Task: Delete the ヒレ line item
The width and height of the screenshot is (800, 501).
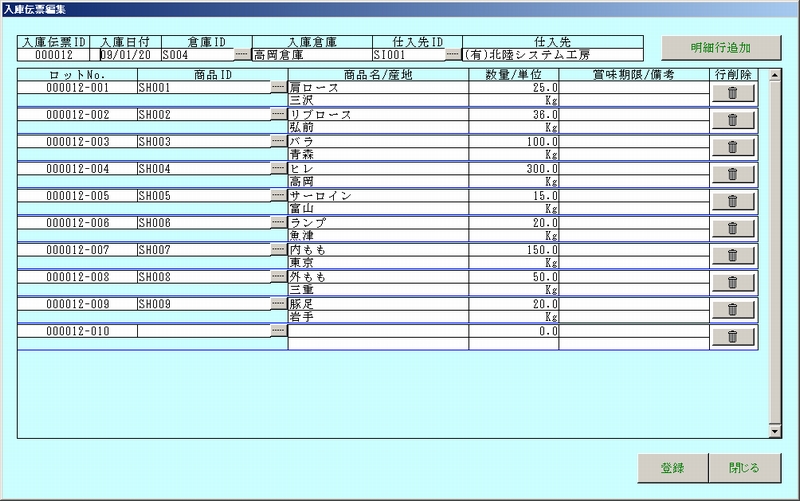Action: point(733,174)
